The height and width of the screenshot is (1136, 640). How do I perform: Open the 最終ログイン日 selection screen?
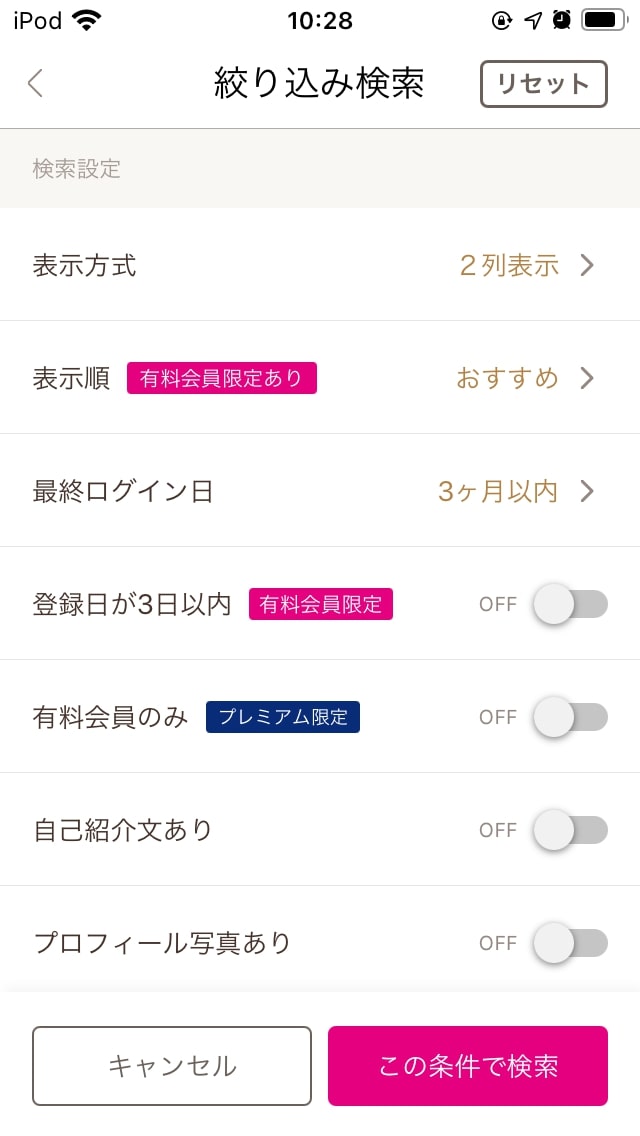tap(320, 491)
